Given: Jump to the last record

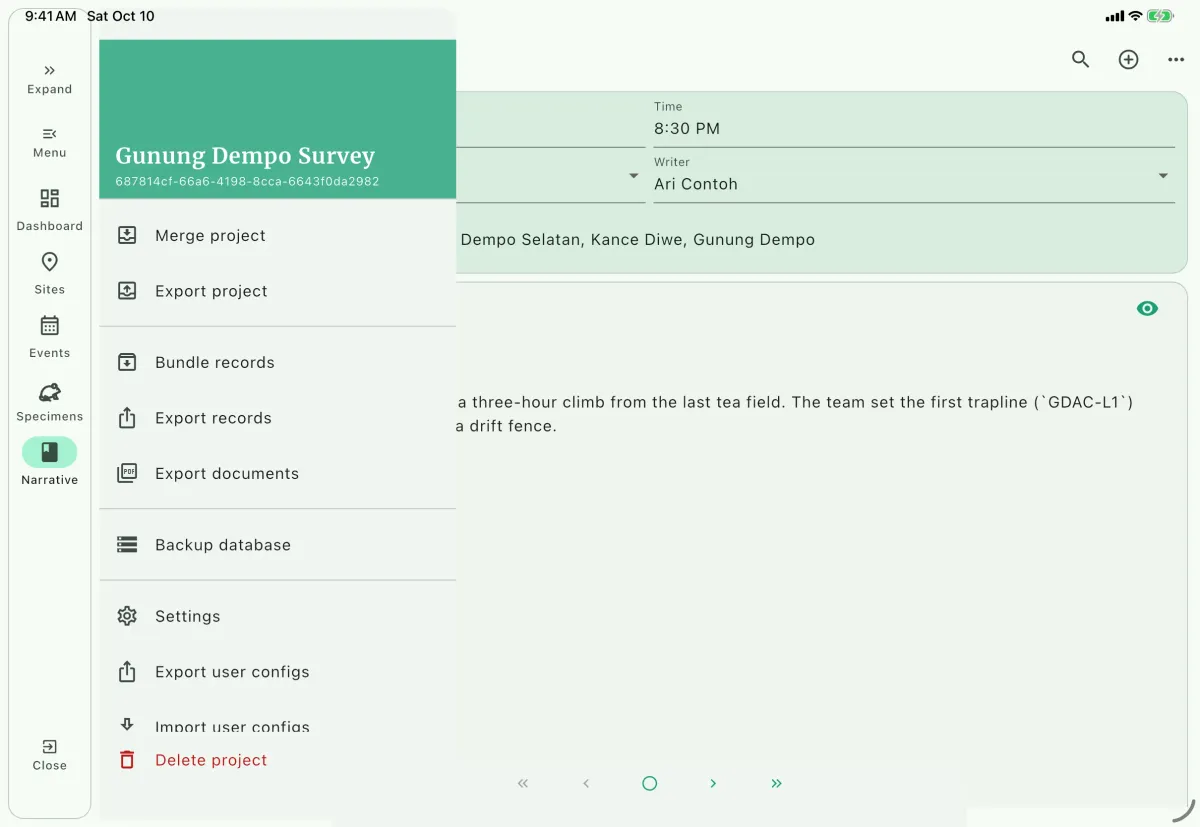Looking at the screenshot, I should 777,783.
